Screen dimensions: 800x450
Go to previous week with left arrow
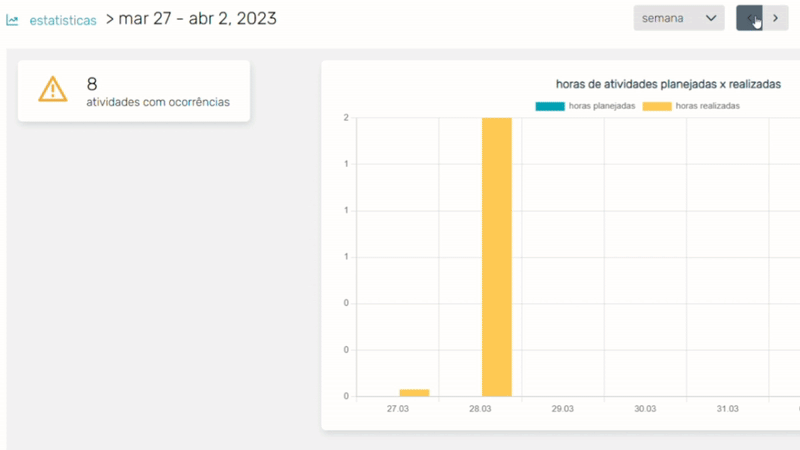(x=750, y=18)
